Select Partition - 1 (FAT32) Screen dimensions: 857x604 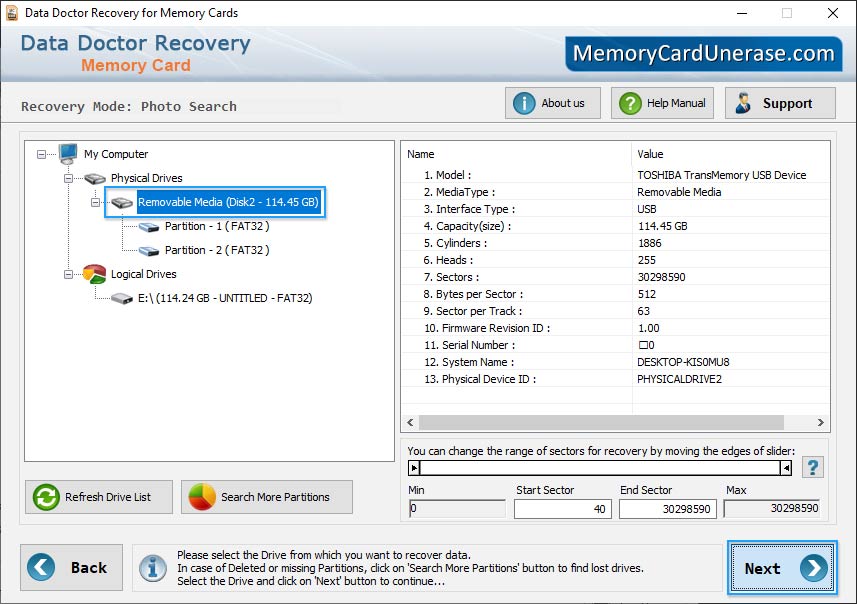[x=217, y=226]
